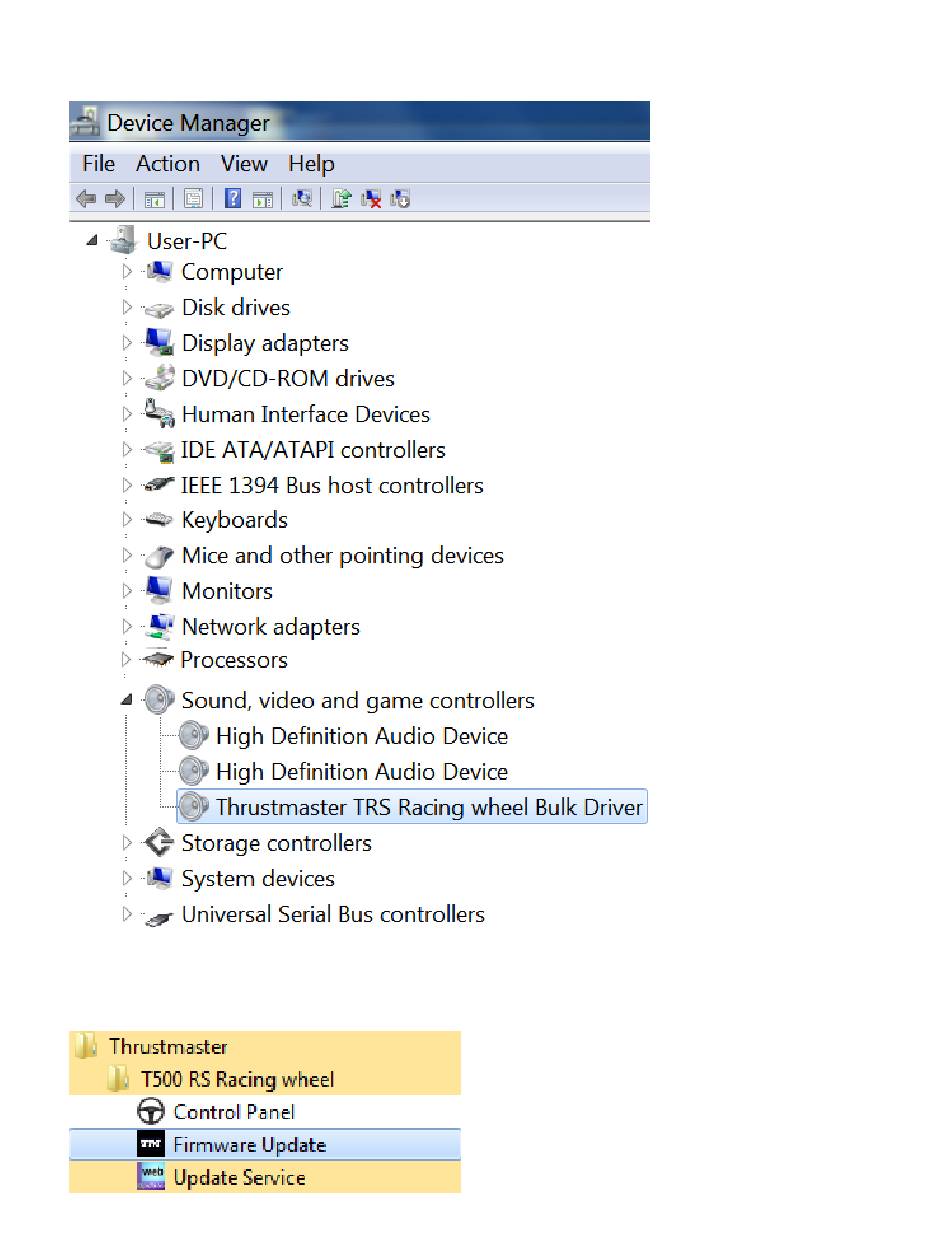
Task: Select the 'Processors' label
Action: pyautogui.click(x=234, y=660)
